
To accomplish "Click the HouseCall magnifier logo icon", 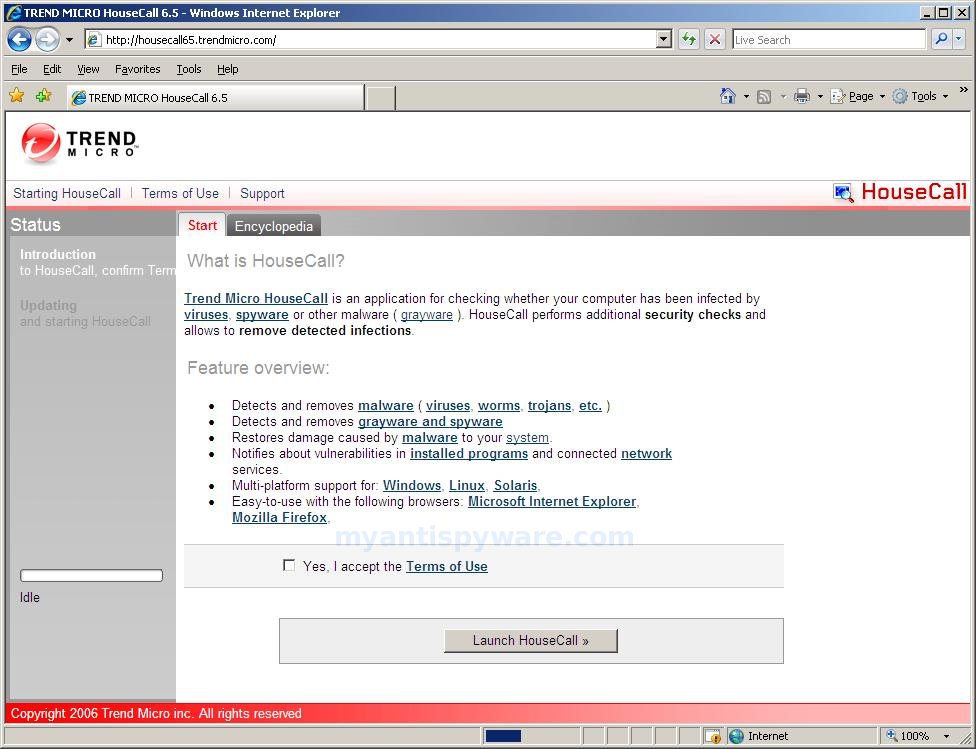I will click(x=843, y=192).
